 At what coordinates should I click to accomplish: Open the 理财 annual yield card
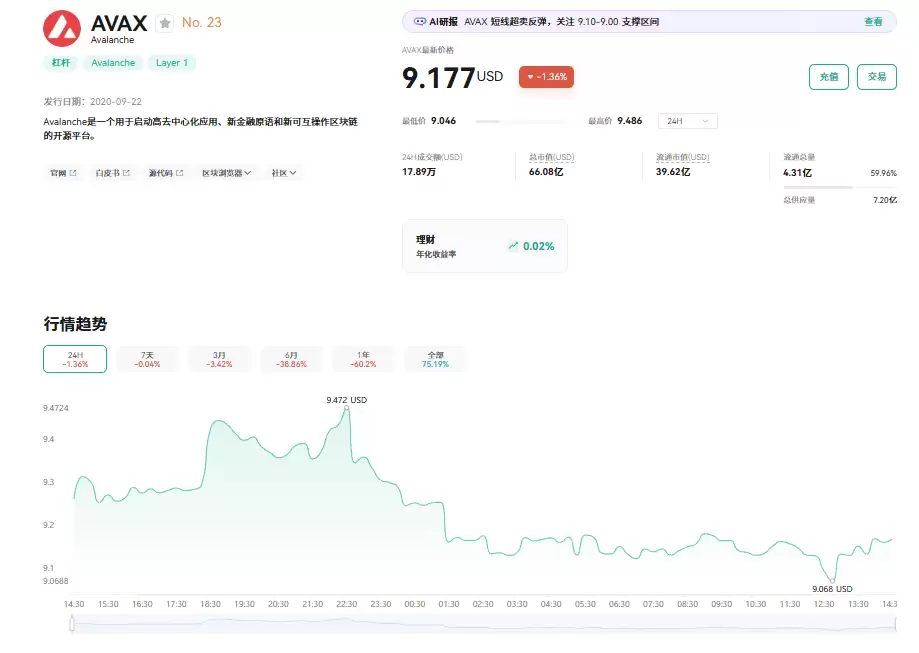(x=485, y=246)
